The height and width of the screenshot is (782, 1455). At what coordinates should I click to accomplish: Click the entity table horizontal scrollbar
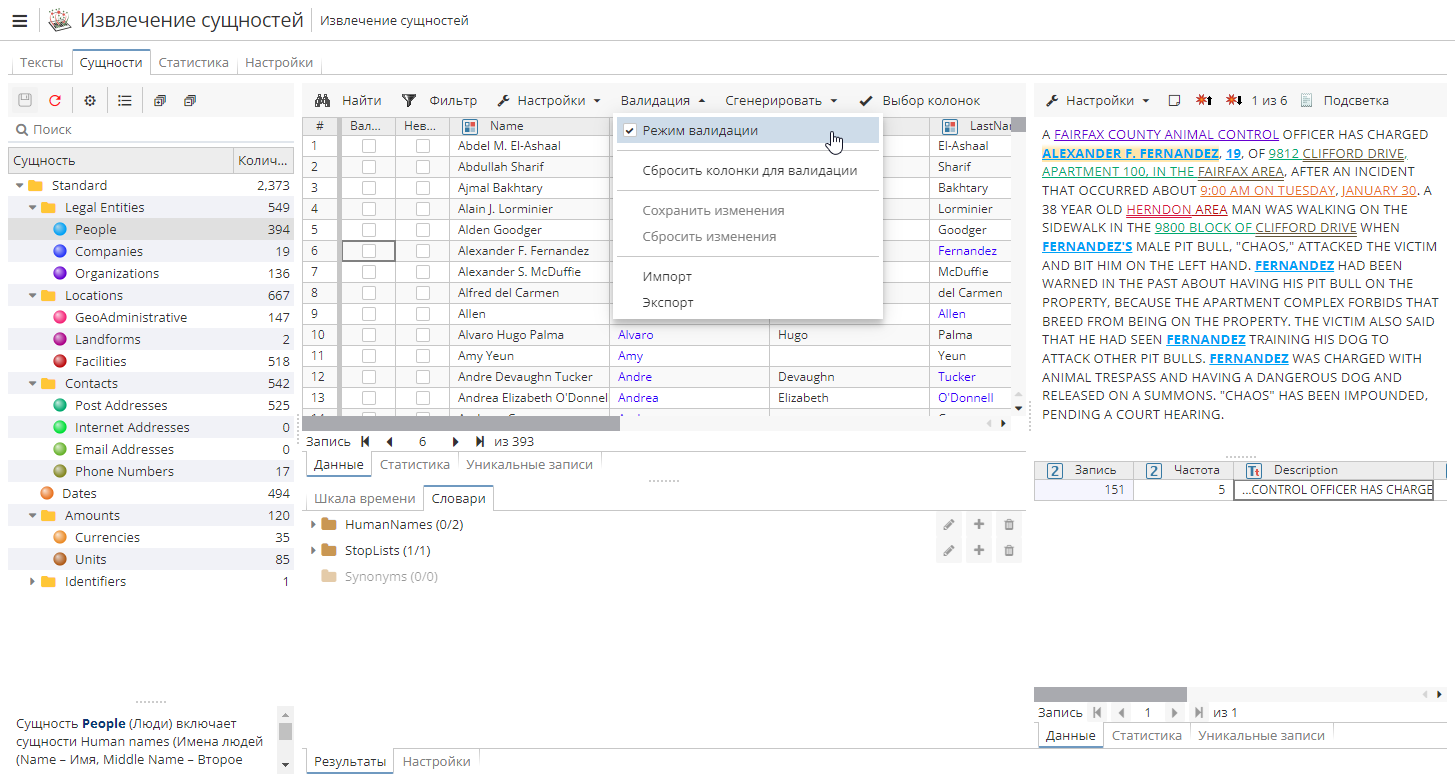(461, 424)
